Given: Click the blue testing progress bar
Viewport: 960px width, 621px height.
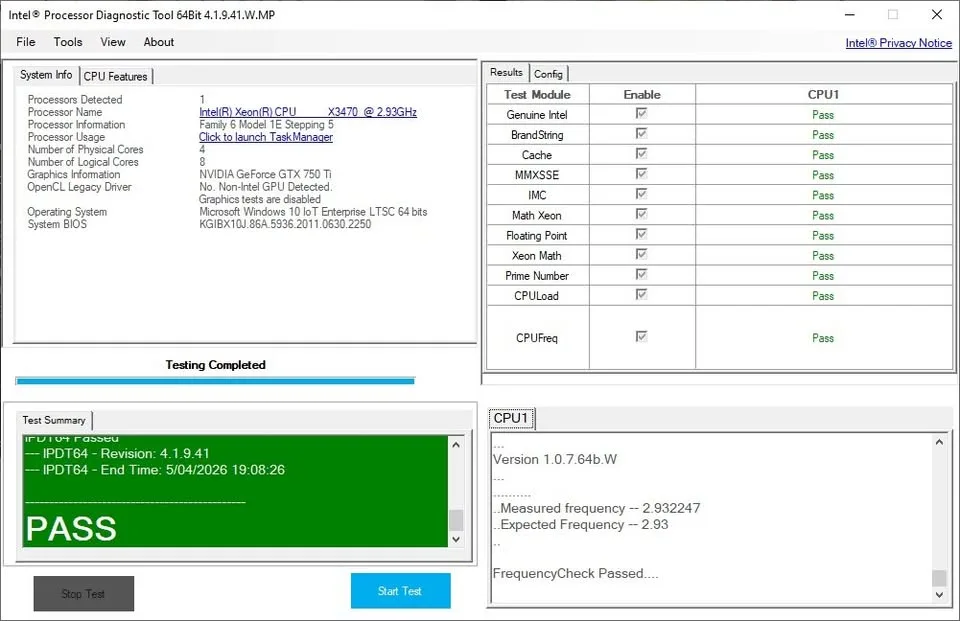Looking at the screenshot, I should tap(215, 380).
